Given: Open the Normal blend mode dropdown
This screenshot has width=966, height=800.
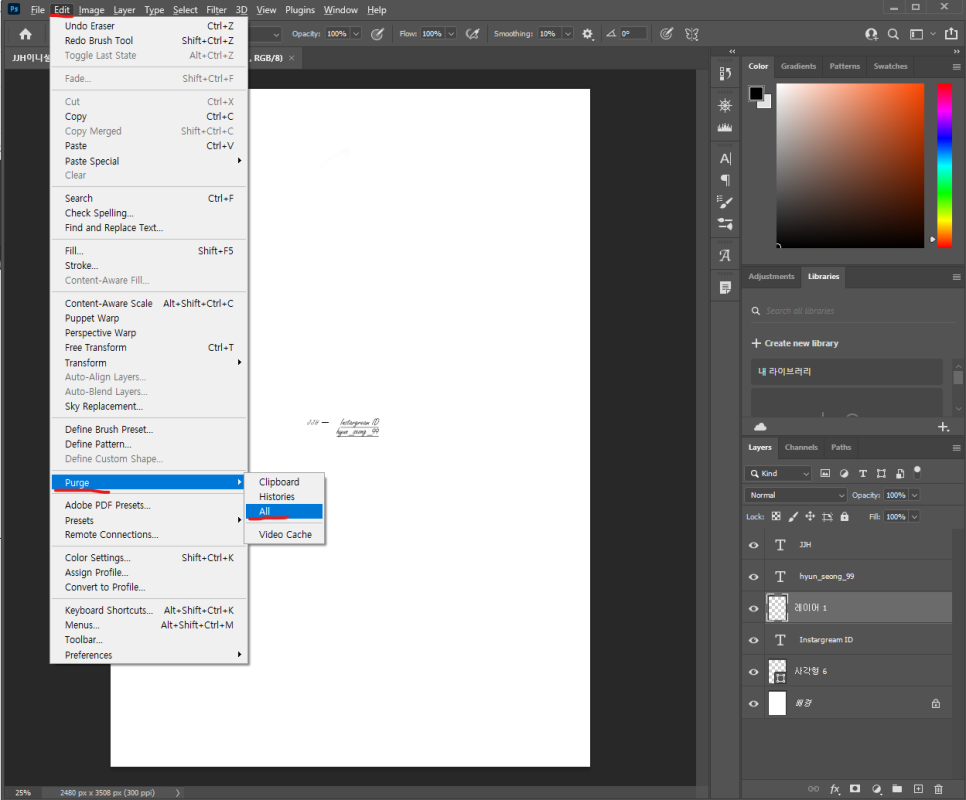Looking at the screenshot, I should coord(795,495).
